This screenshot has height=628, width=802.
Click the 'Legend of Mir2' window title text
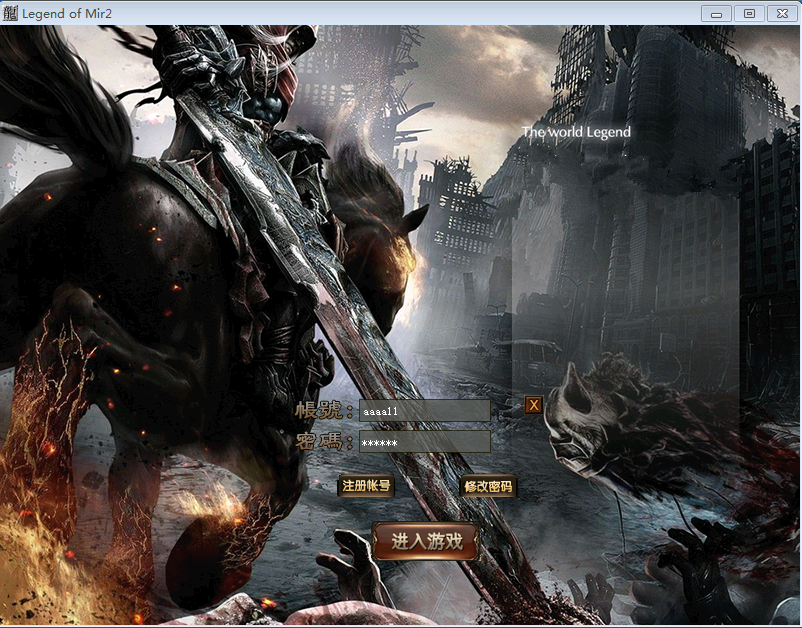click(67, 13)
